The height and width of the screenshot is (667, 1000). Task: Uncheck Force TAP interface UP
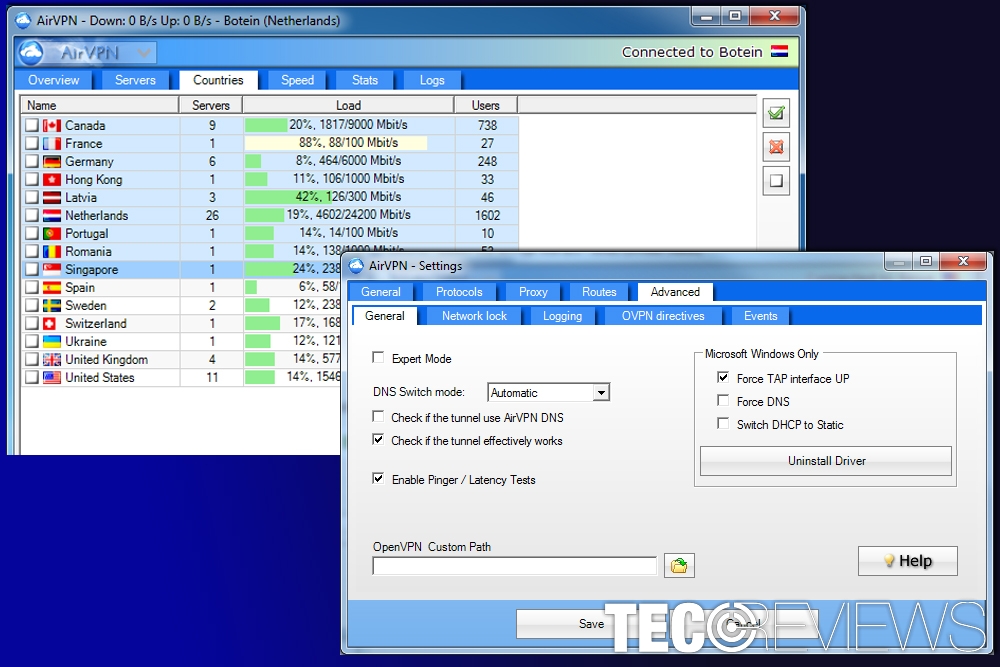723,377
